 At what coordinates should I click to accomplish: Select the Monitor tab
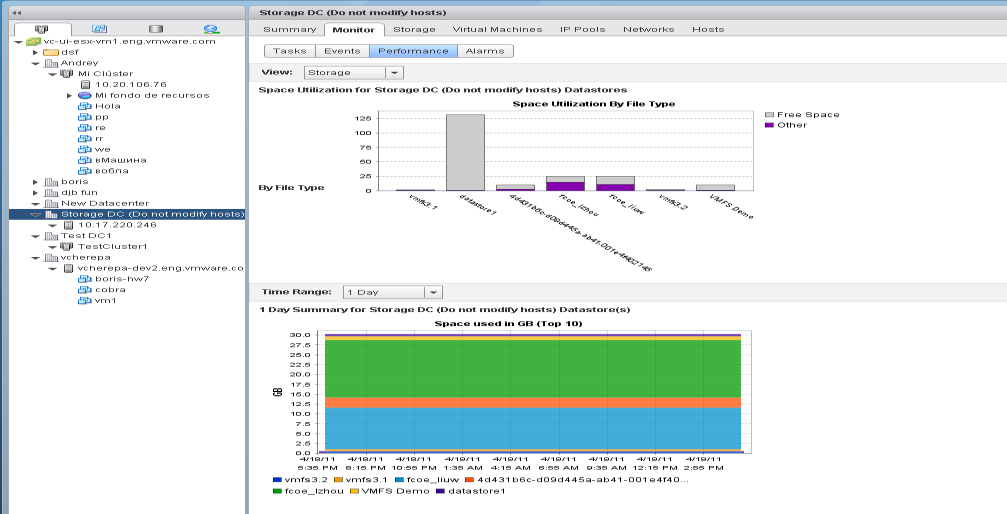click(354, 29)
